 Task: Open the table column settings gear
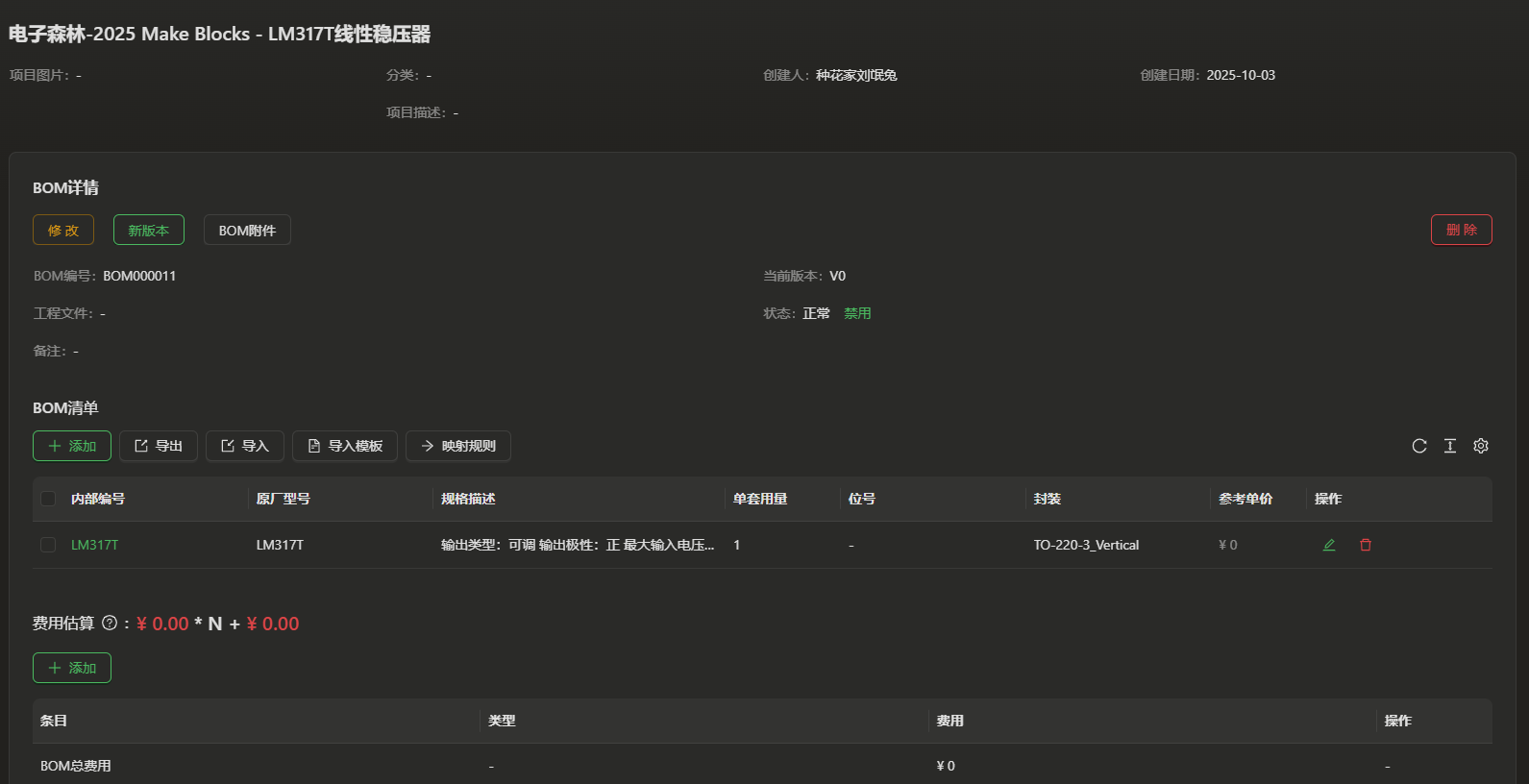pyautogui.click(x=1481, y=446)
